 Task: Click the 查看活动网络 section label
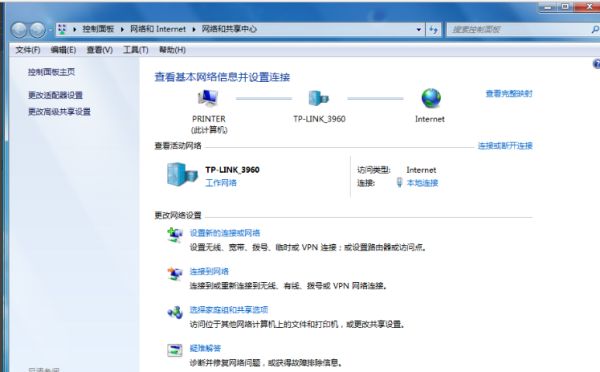pyautogui.click(x=178, y=145)
